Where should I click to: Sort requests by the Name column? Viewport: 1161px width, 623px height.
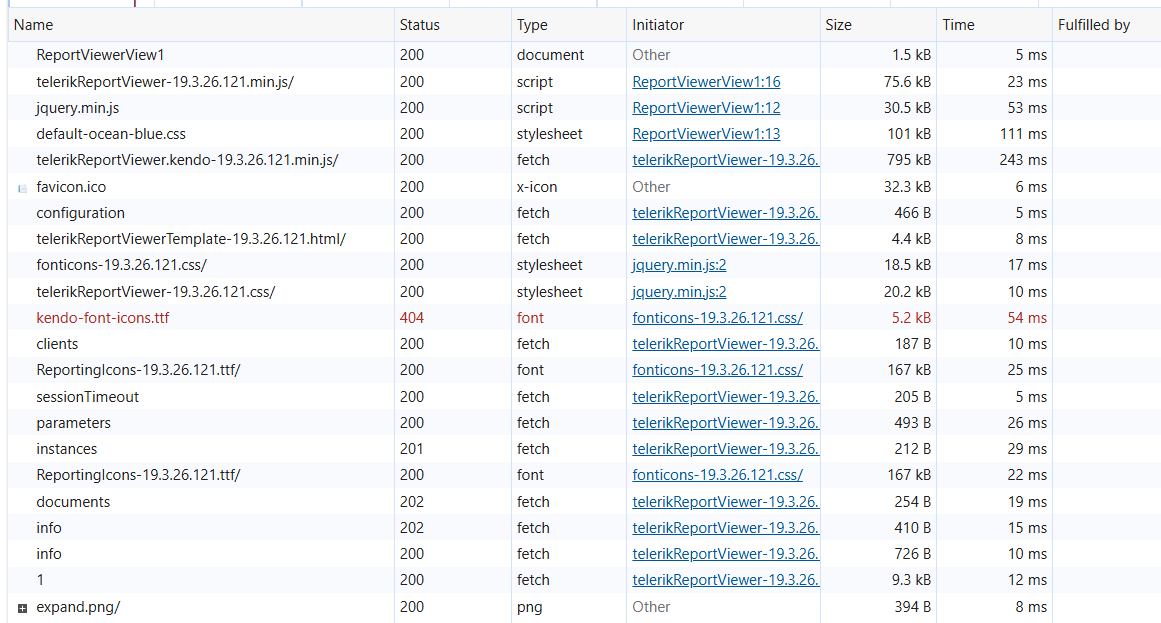coord(34,25)
